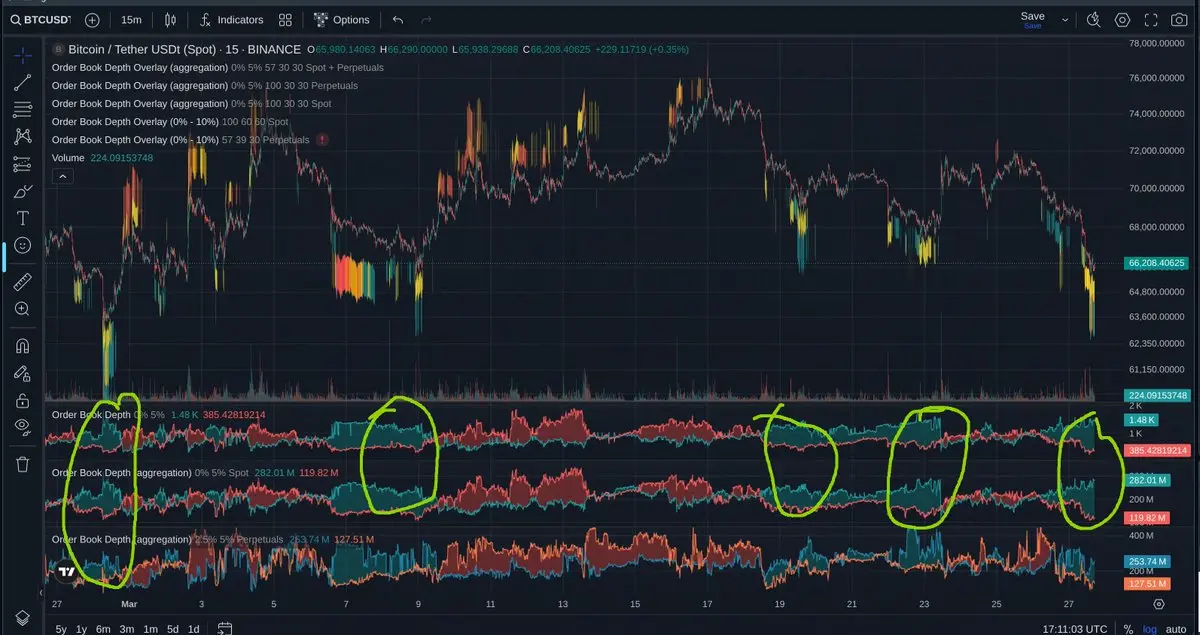Set date range to 3m

[126, 629]
